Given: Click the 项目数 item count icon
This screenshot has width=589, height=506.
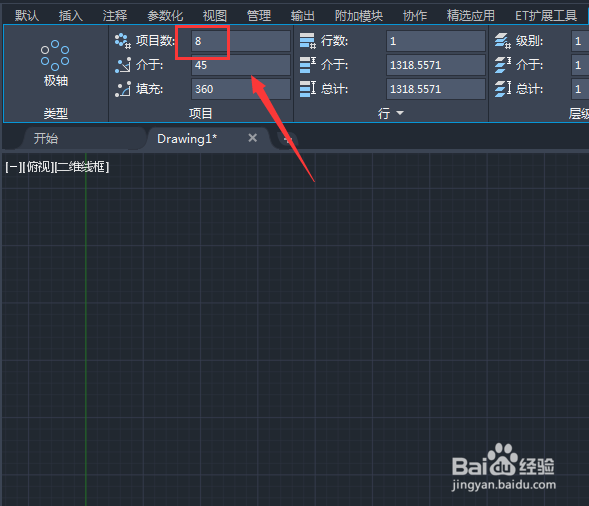Looking at the screenshot, I should tap(123, 41).
